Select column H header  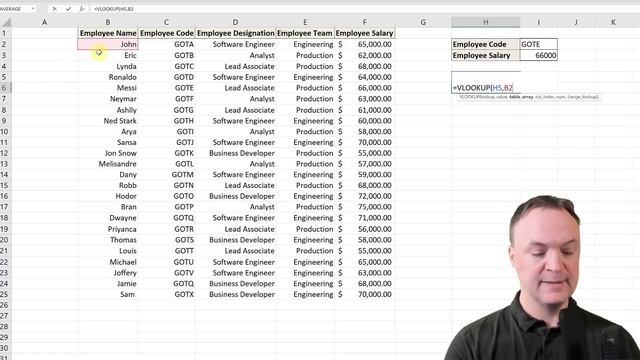point(486,22)
